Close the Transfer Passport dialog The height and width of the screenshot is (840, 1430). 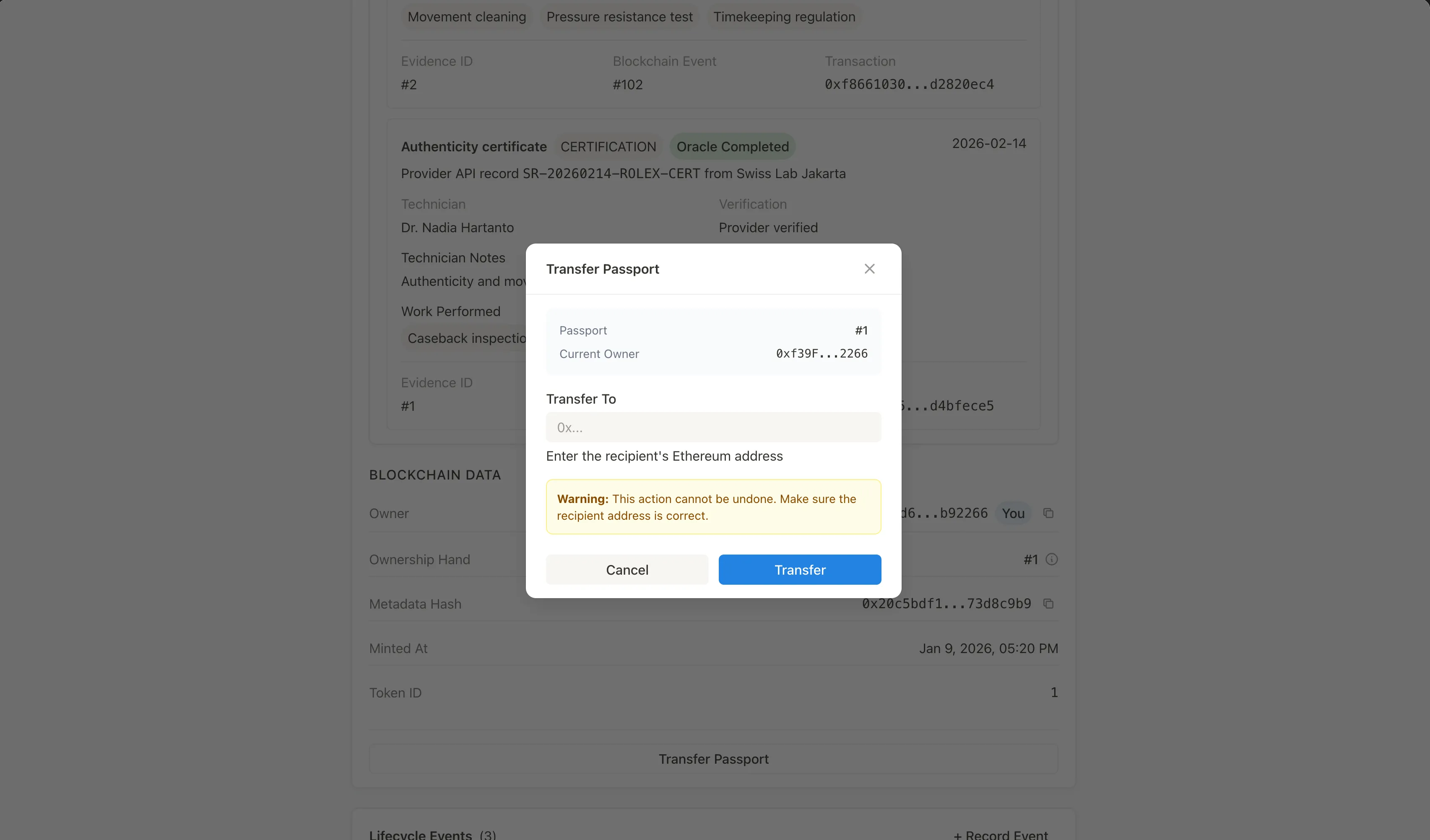869,268
